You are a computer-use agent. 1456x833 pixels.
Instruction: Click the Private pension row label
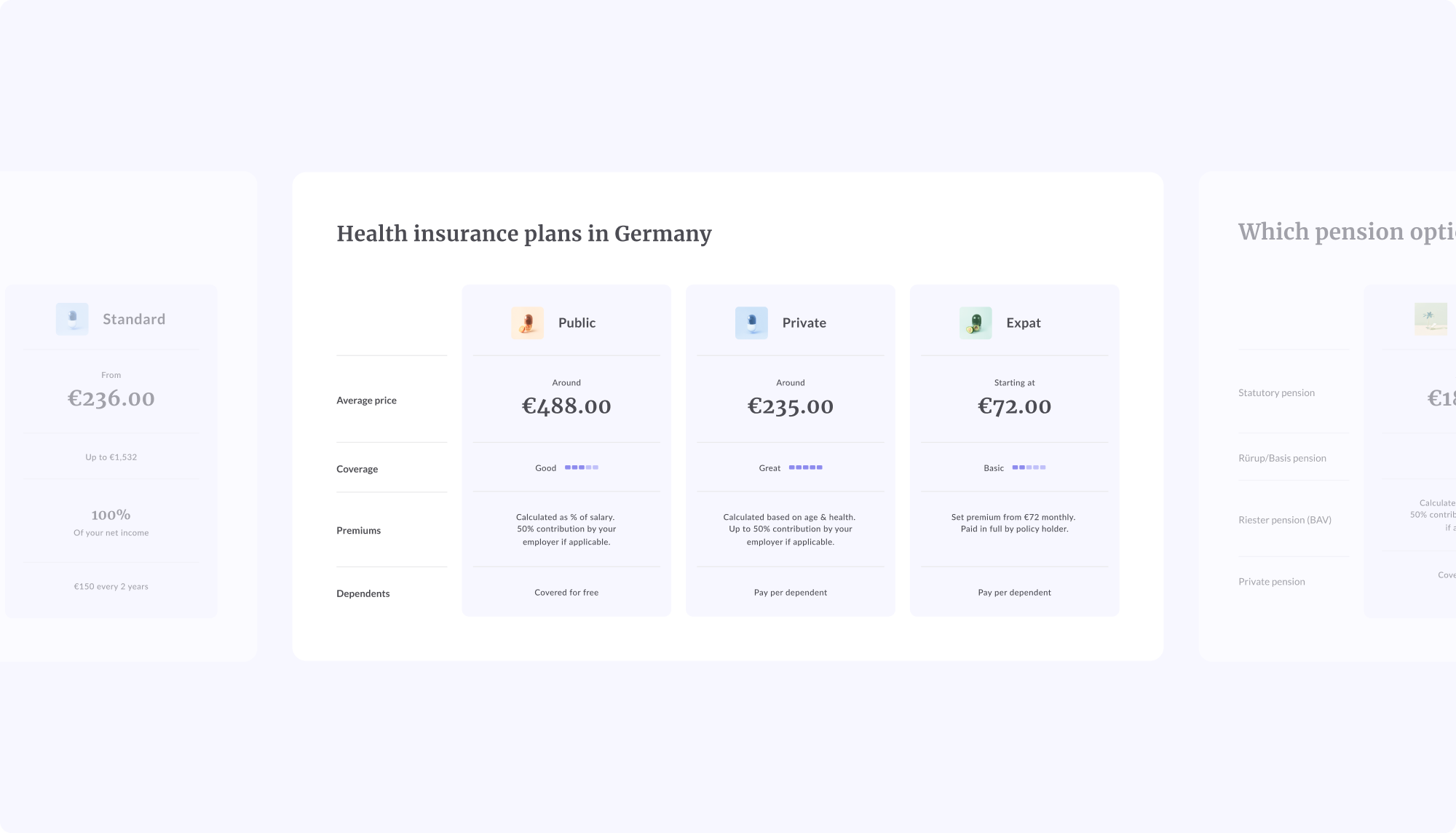[x=1271, y=582]
